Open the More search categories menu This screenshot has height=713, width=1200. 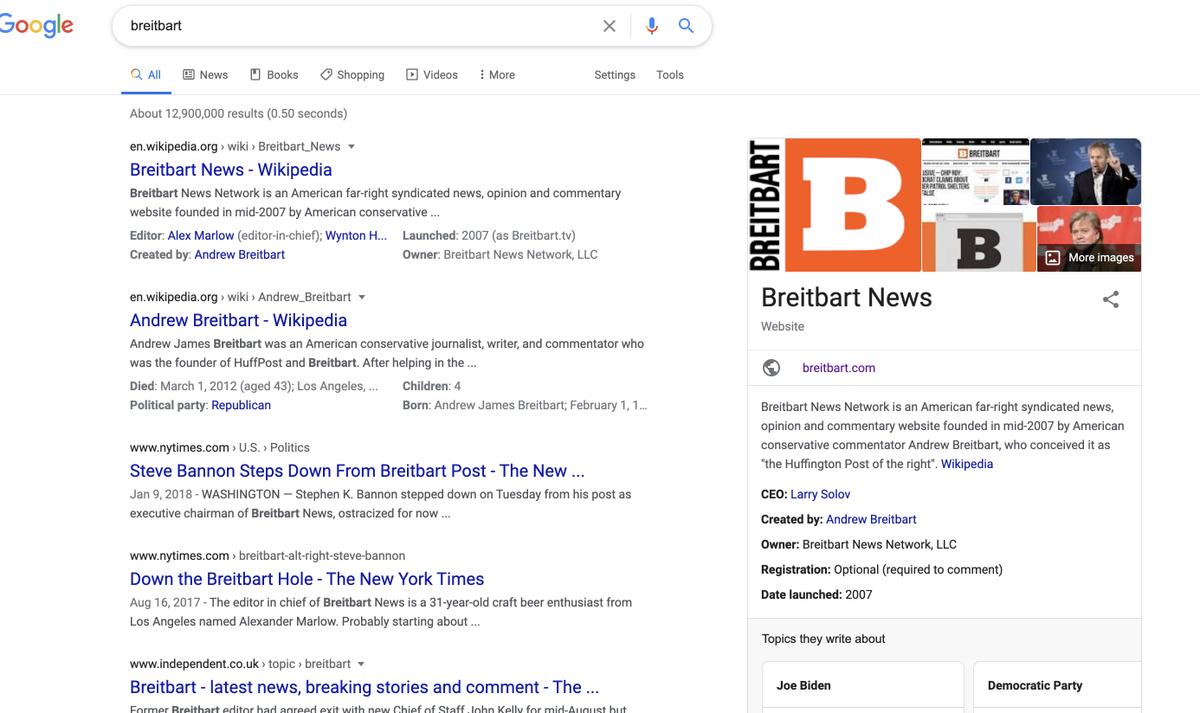[497, 75]
